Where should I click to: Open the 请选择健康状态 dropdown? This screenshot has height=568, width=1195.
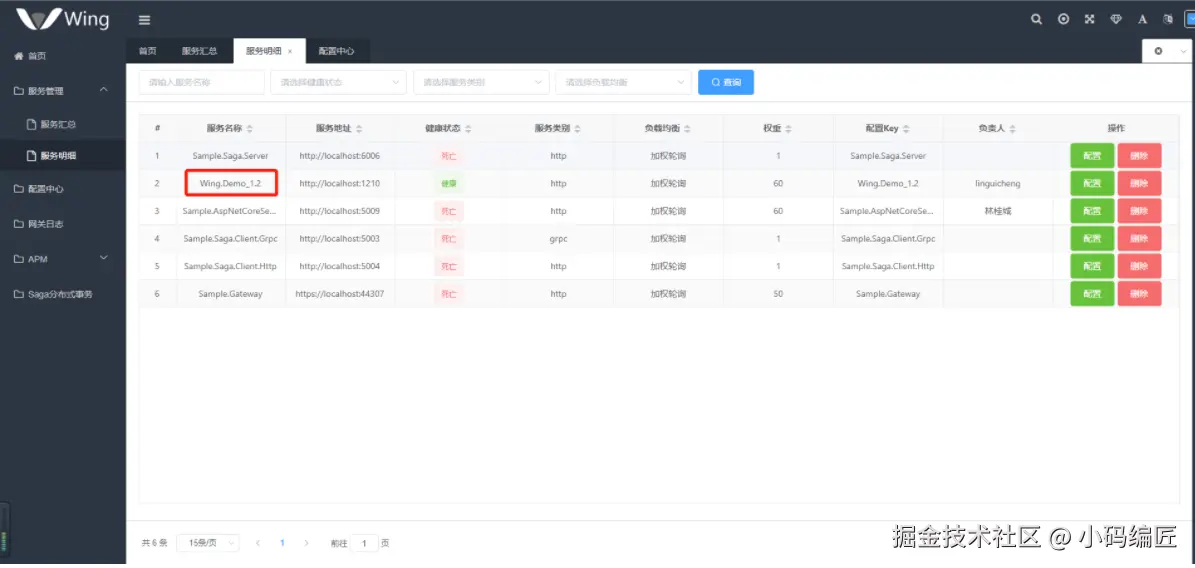[x=338, y=82]
